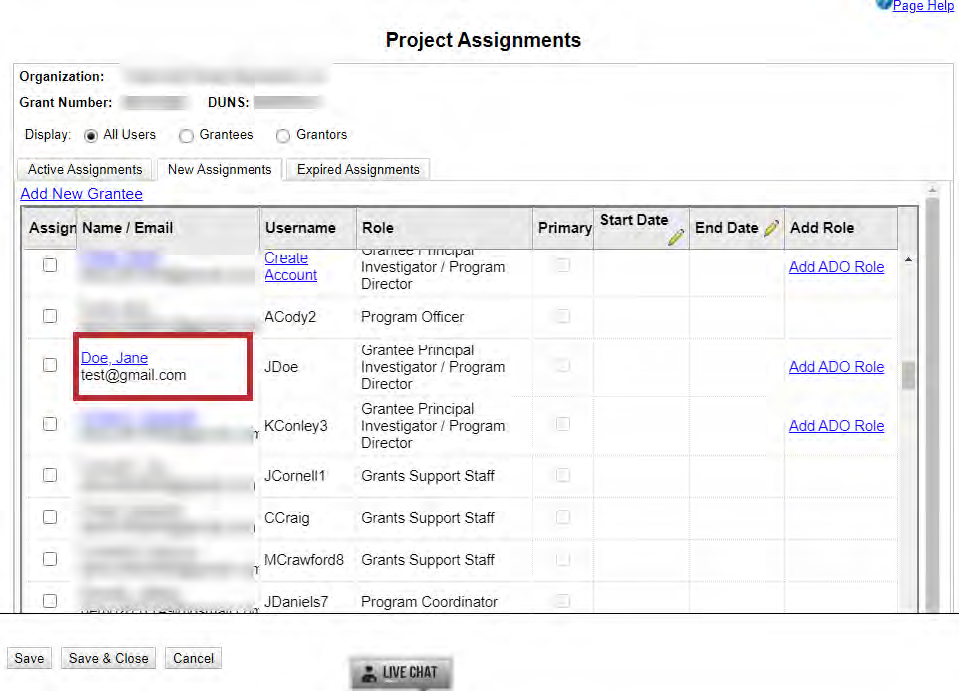Click the Add New Grantee link
Image resolution: width=959 pixels, height=691 pixels.
pyautogui.click(x=81, y=194)
